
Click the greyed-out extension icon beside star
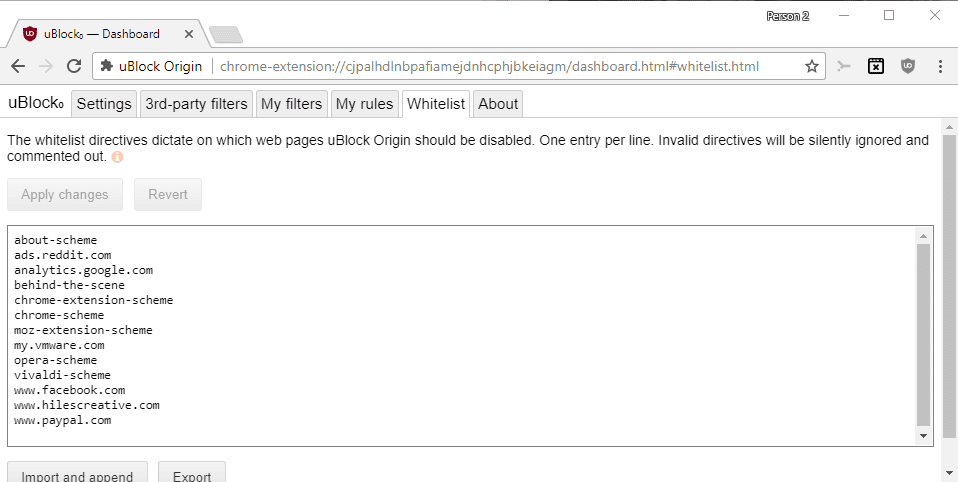pyautogui.click(x=844, y=66)
